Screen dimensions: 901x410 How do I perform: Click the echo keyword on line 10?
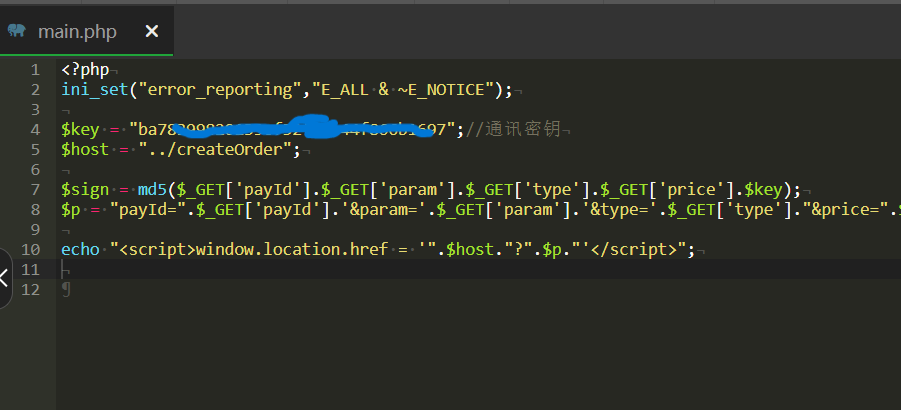coord(80,250)
